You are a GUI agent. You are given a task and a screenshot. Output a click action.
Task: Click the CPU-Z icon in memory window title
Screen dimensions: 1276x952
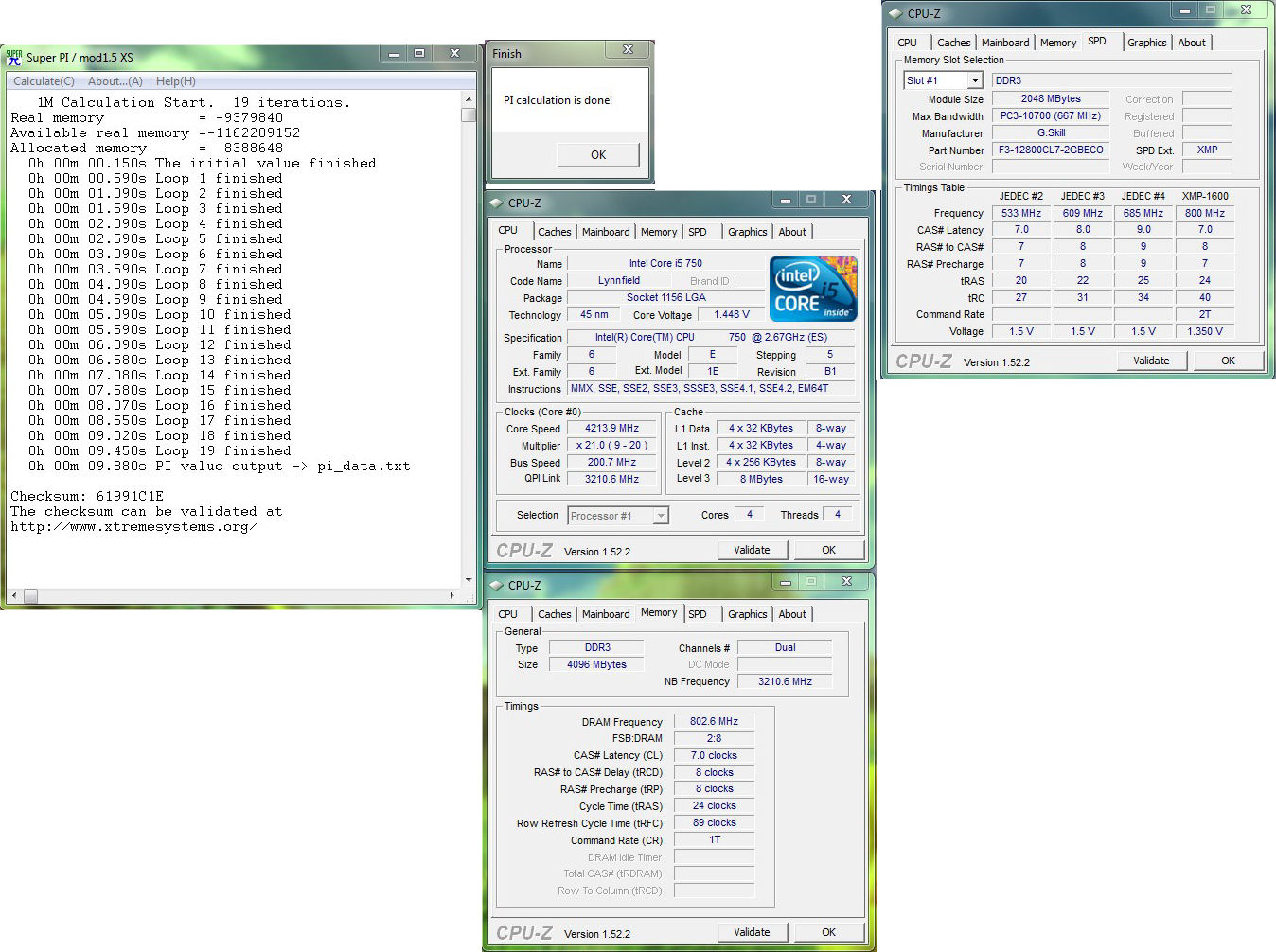(x=496, y=585)
